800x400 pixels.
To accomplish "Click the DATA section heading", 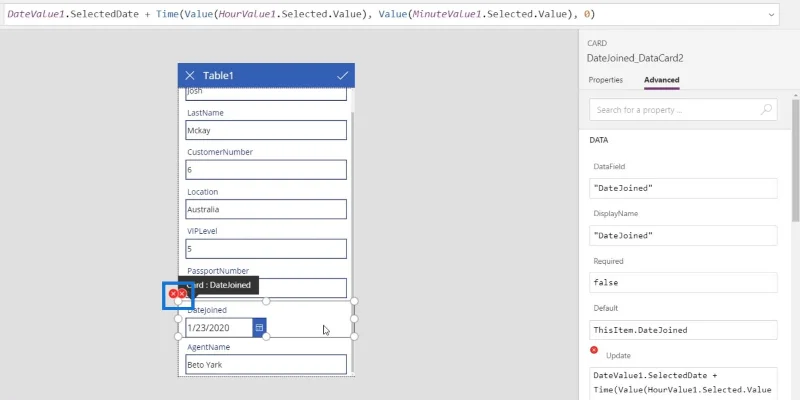I will (x=598, y=140).
